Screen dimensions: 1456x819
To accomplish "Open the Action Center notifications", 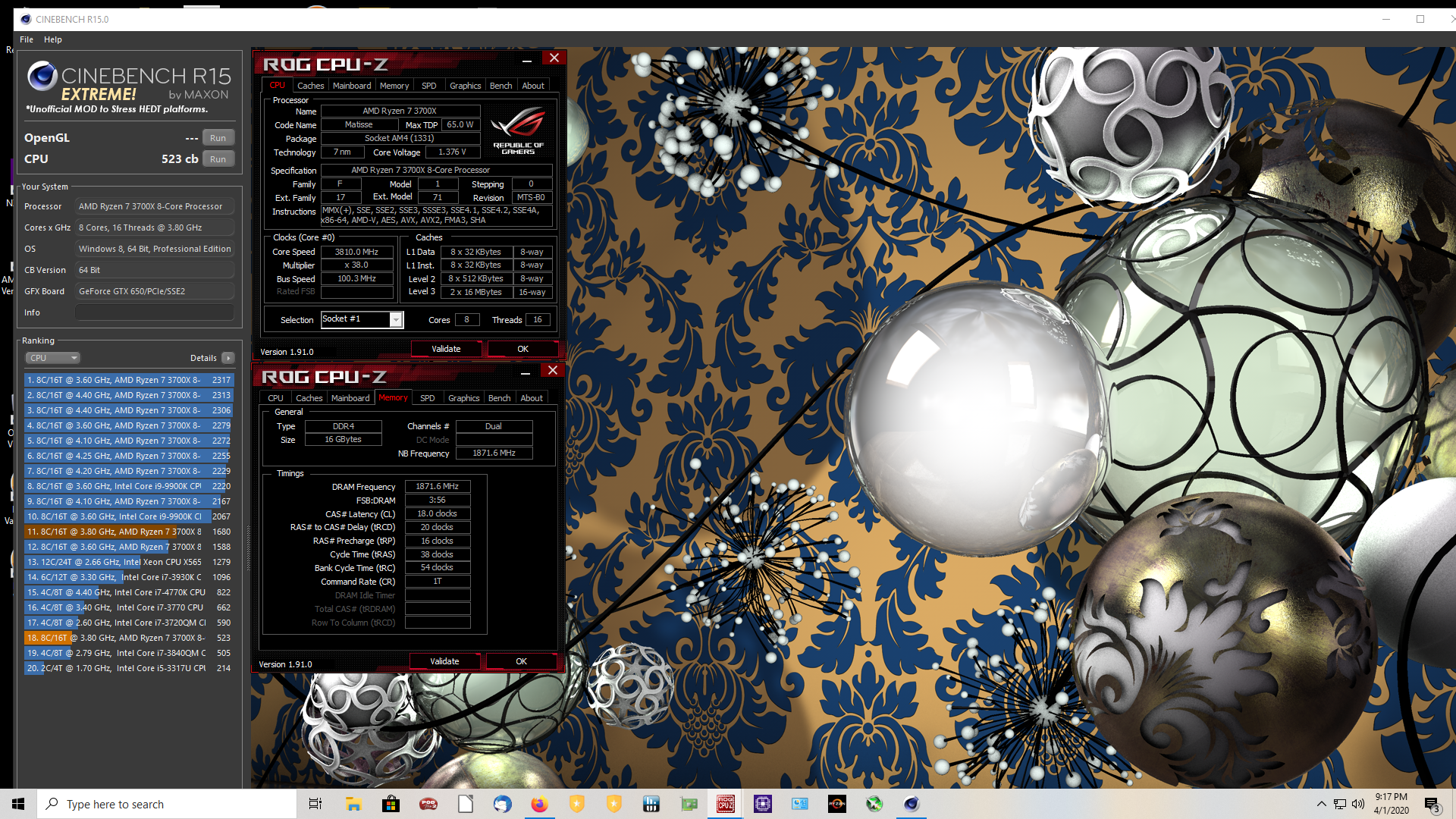I will pos(1432,805).
